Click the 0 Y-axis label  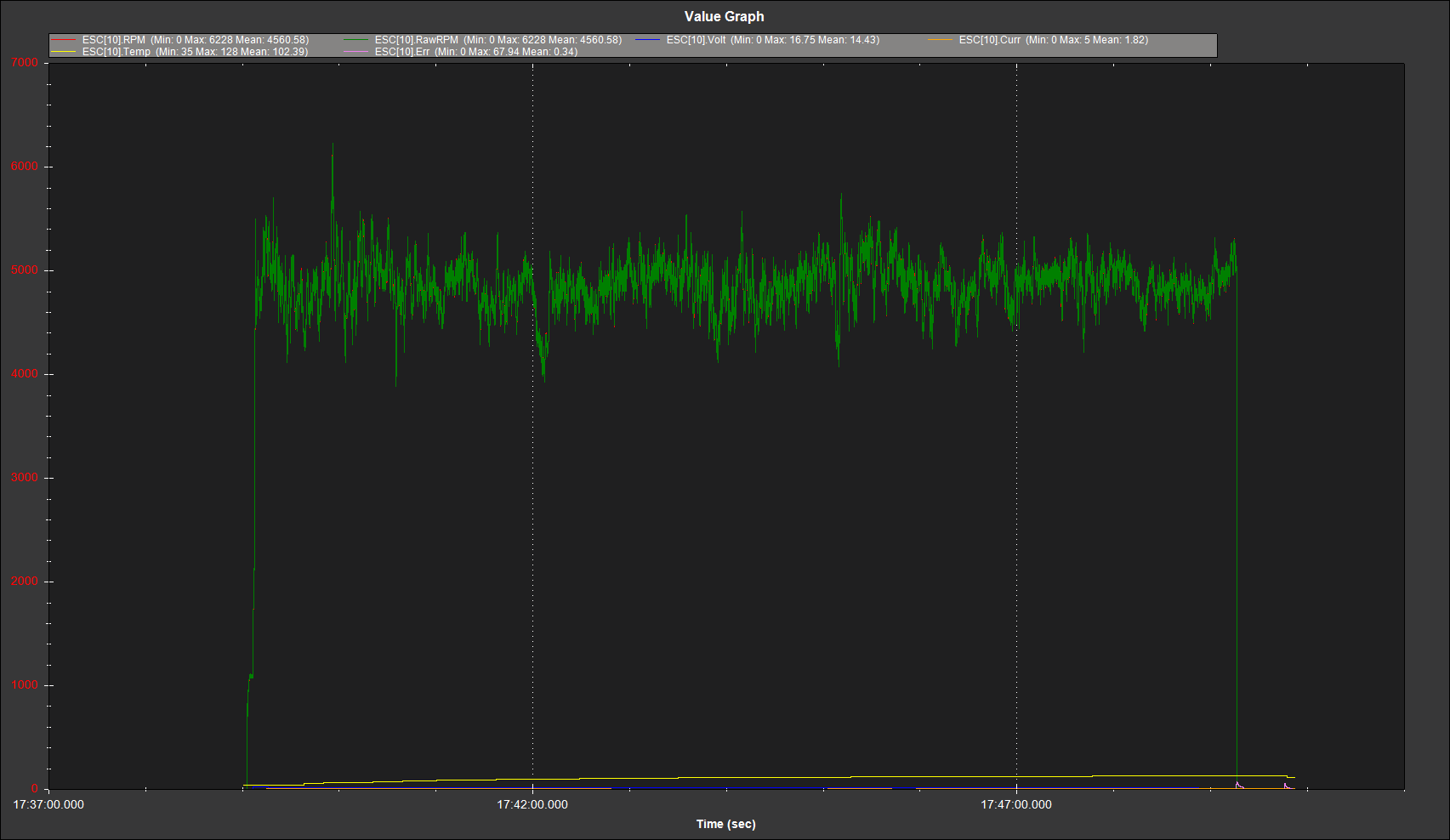coord(35,789)
